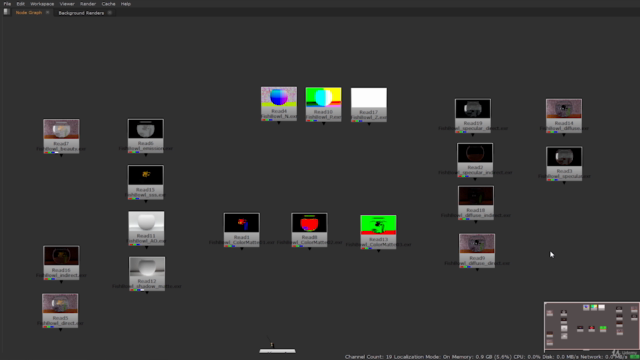Open the Help menu

coord(126,4)
